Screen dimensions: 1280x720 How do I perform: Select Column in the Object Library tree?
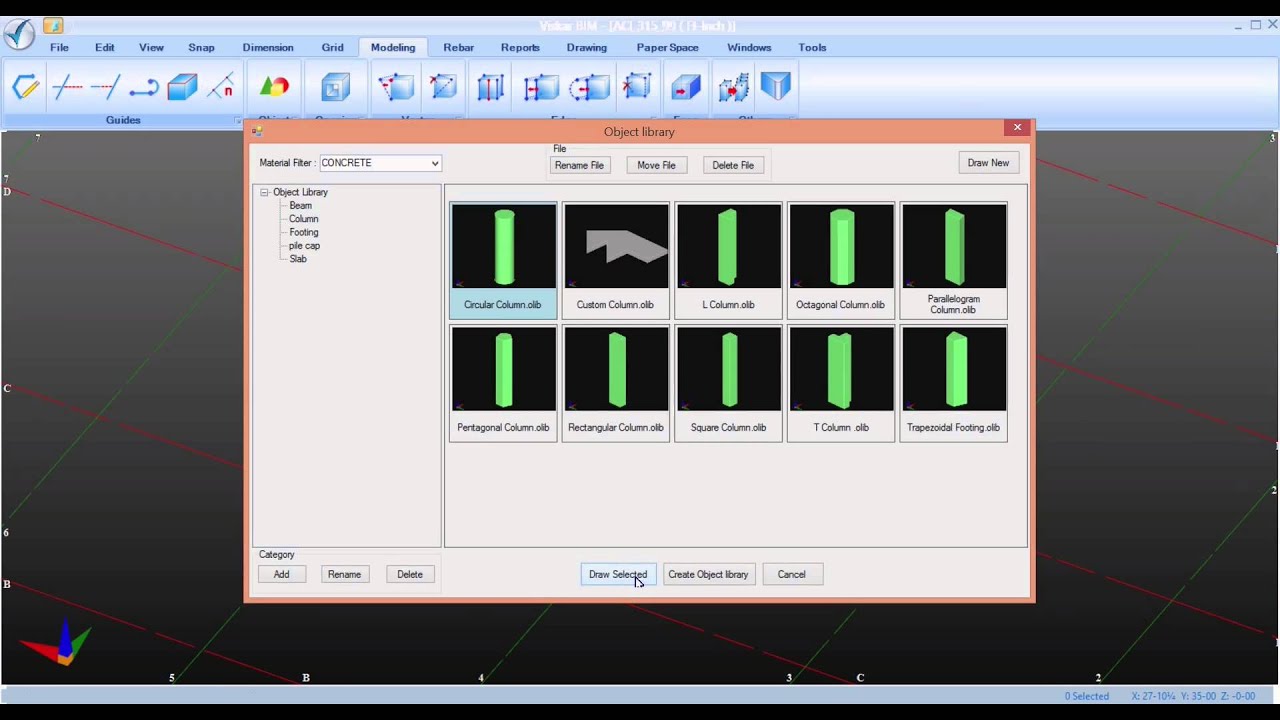click(x=303, y=219)
